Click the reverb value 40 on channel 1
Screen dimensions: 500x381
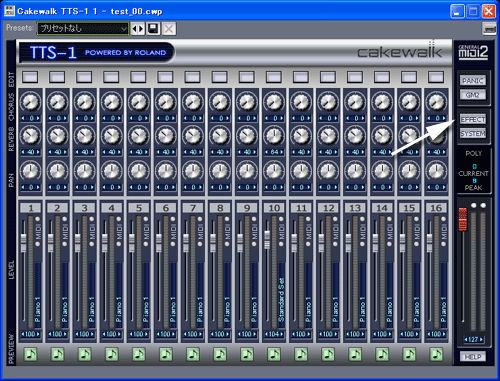tap(30, 152)
